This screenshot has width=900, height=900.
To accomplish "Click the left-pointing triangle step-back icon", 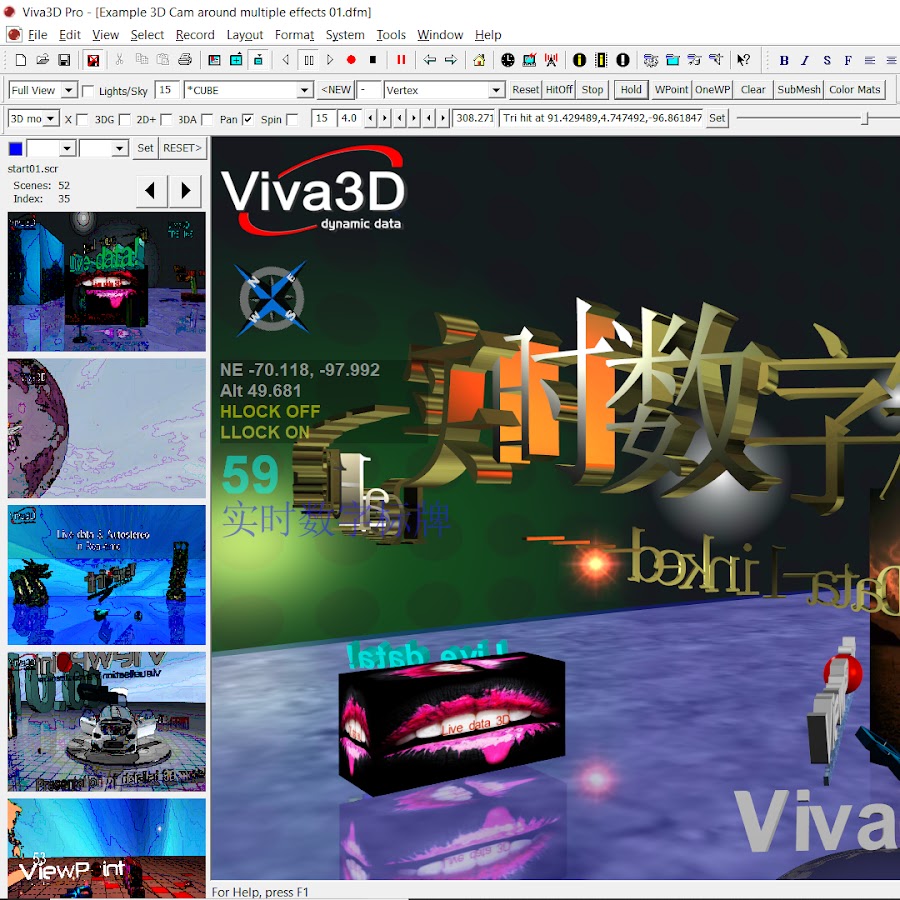I will click(x=285, y=60).
